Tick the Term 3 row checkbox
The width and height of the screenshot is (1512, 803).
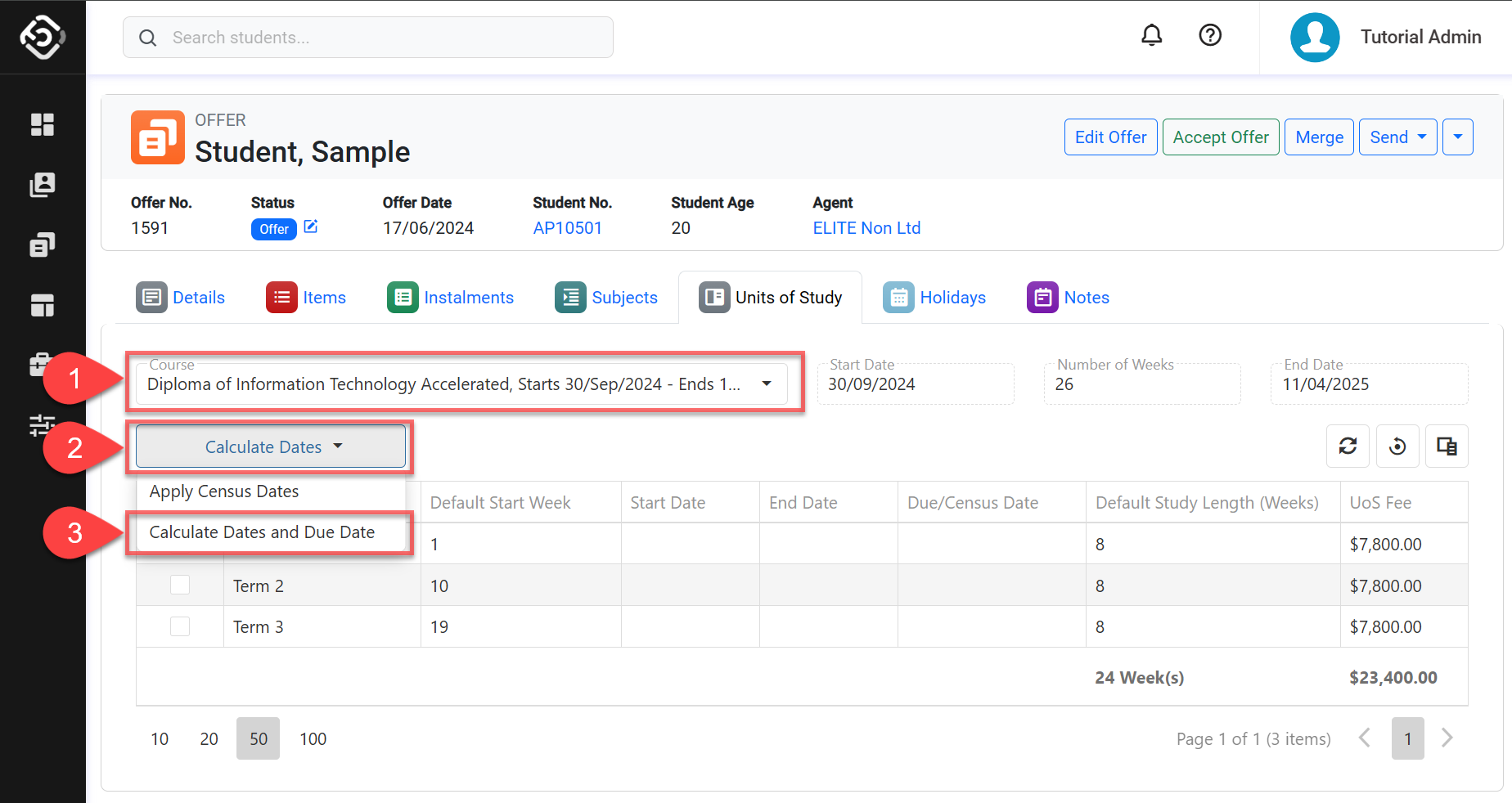tap(180, 627)
